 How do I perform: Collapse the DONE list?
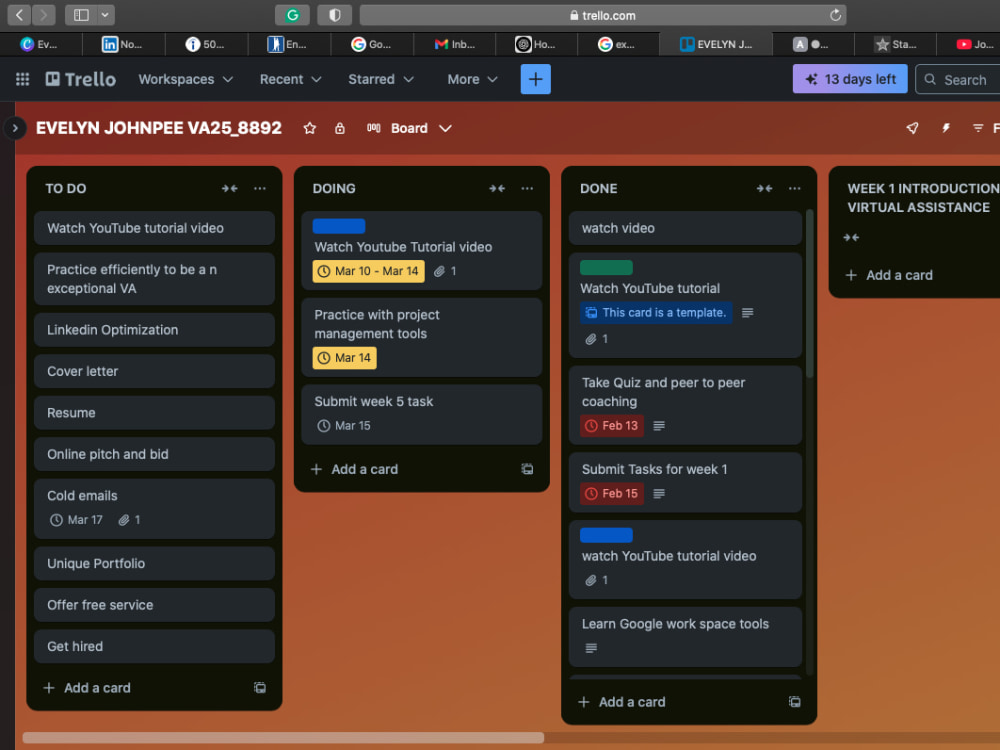[x=764, y=188]
